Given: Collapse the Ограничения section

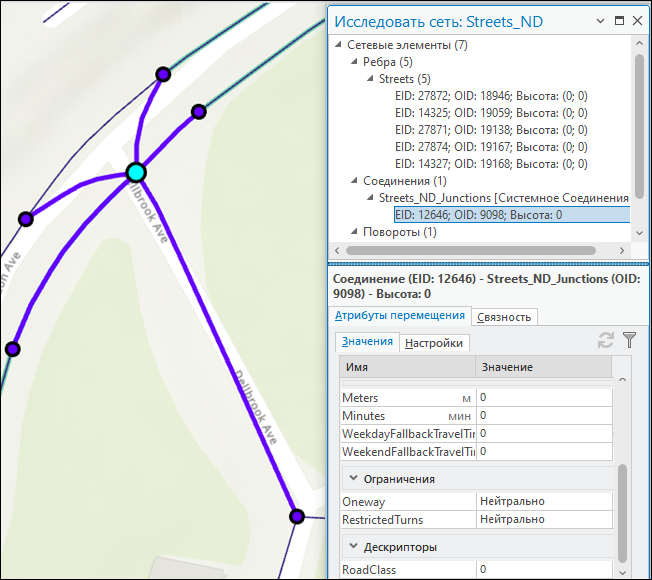Looking at the screenshot, I should pyautogui.click(x=353, y=478).
